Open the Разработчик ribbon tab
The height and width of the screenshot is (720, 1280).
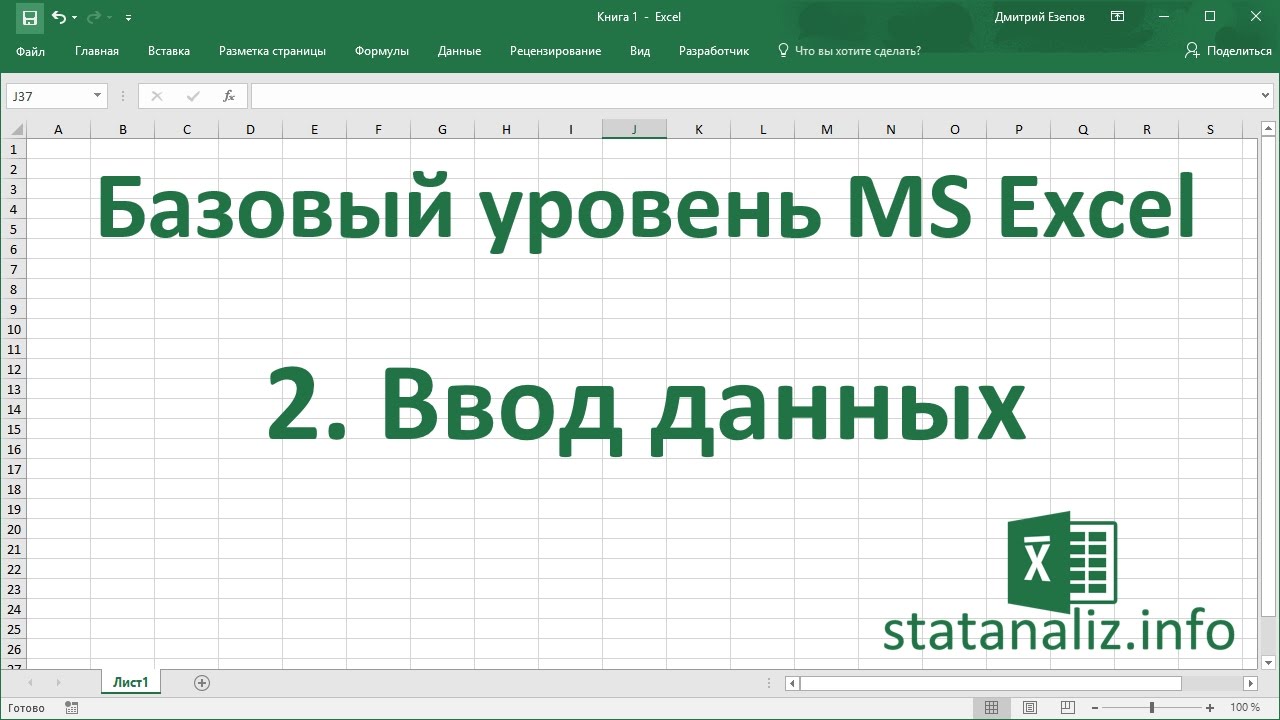pos(714,51)
